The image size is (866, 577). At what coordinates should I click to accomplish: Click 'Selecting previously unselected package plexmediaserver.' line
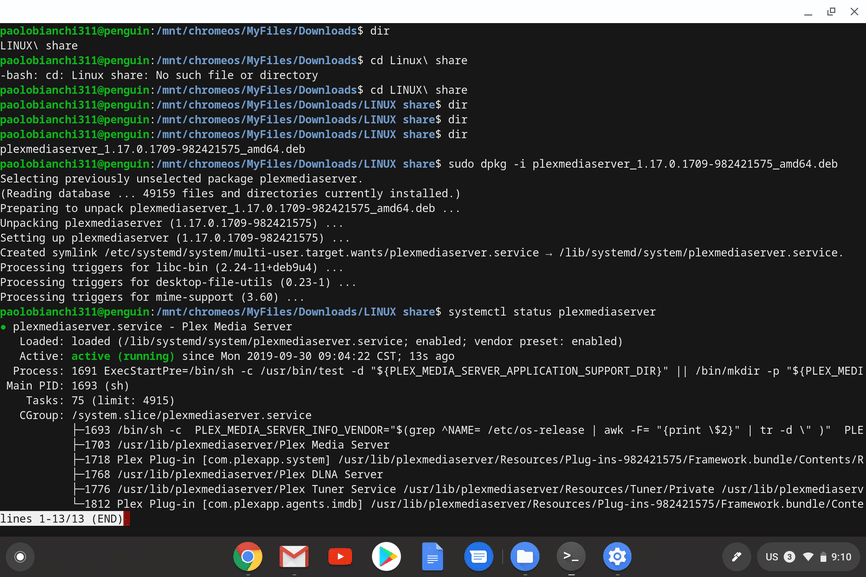coord(182,179)
